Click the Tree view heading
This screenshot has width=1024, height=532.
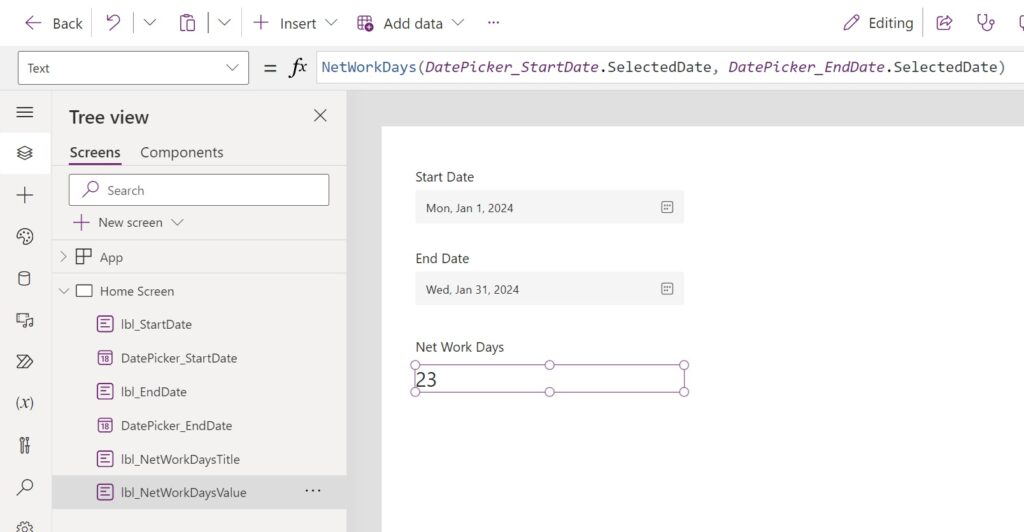[x=109, y=117]
